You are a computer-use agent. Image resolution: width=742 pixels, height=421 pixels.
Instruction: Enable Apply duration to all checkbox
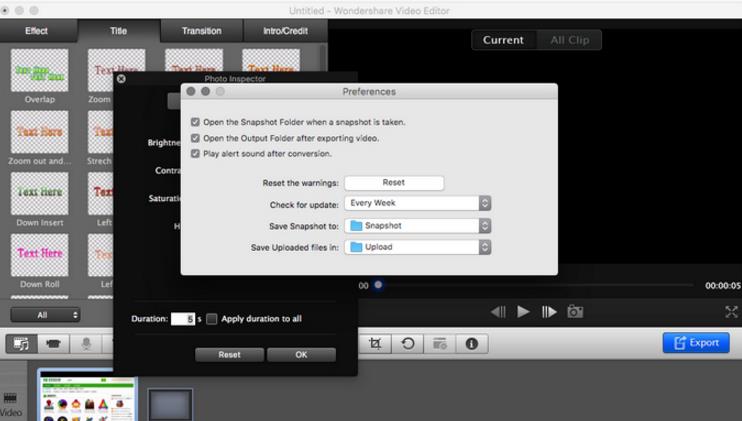click(x=212, y=319)
